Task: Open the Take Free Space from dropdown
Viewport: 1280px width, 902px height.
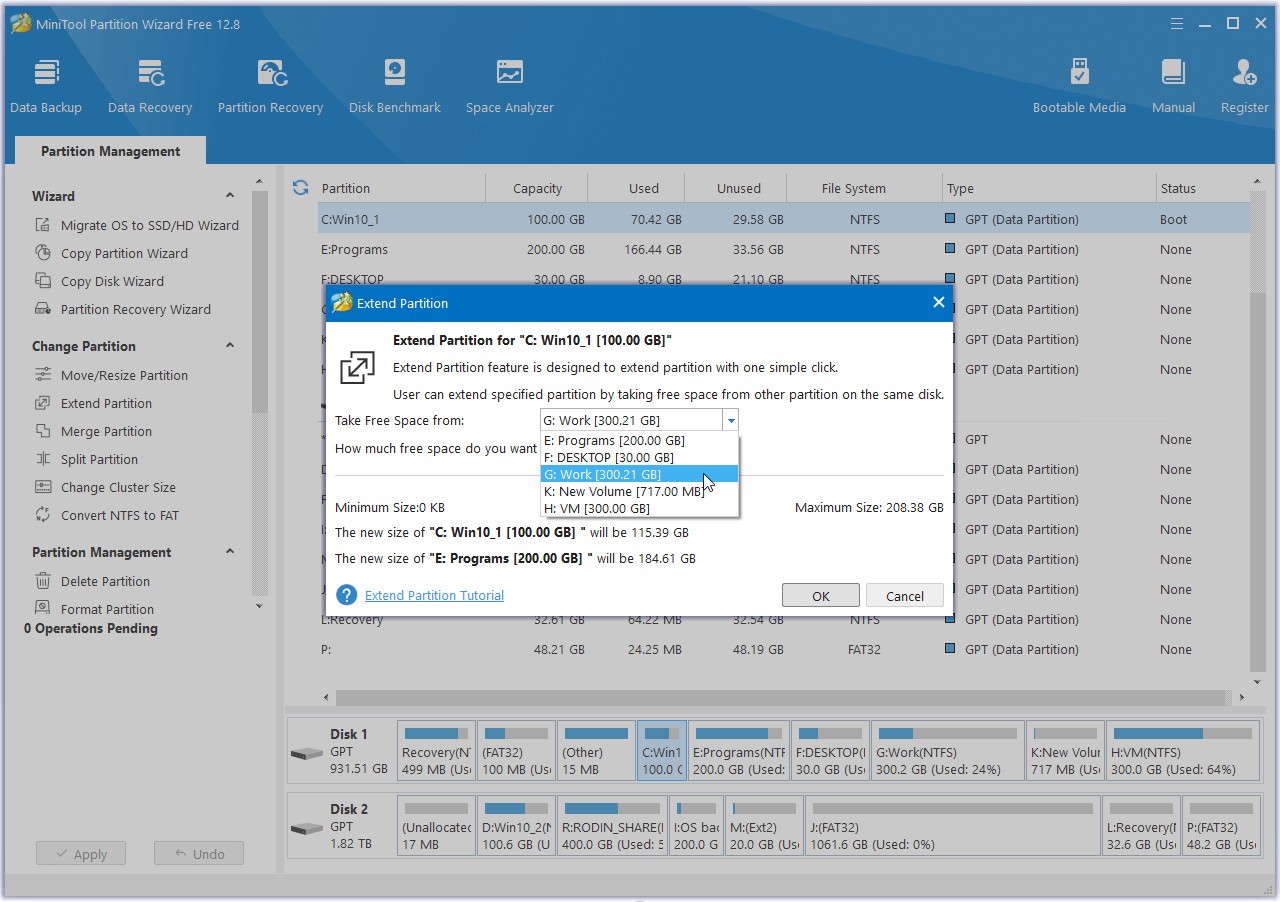Action: [x=731, y=420]
